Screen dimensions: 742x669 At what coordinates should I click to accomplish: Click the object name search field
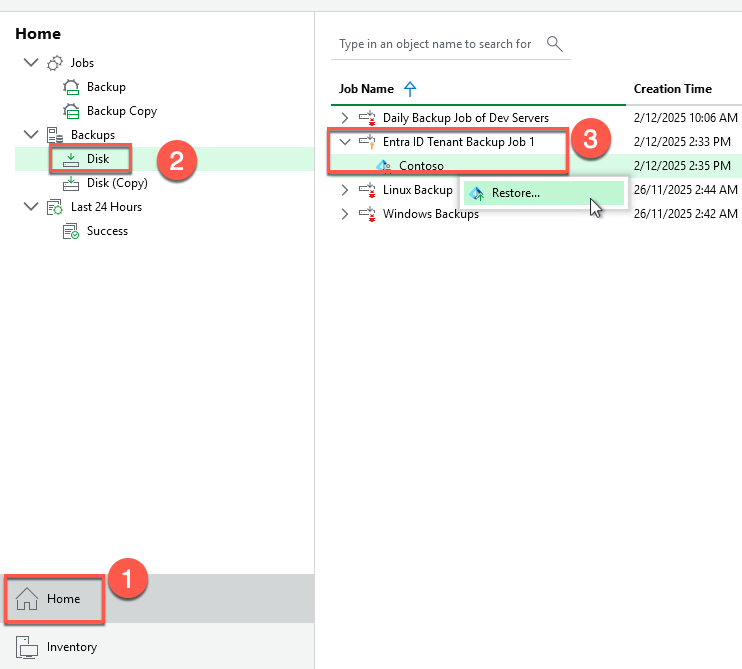(x=436, y=44)
